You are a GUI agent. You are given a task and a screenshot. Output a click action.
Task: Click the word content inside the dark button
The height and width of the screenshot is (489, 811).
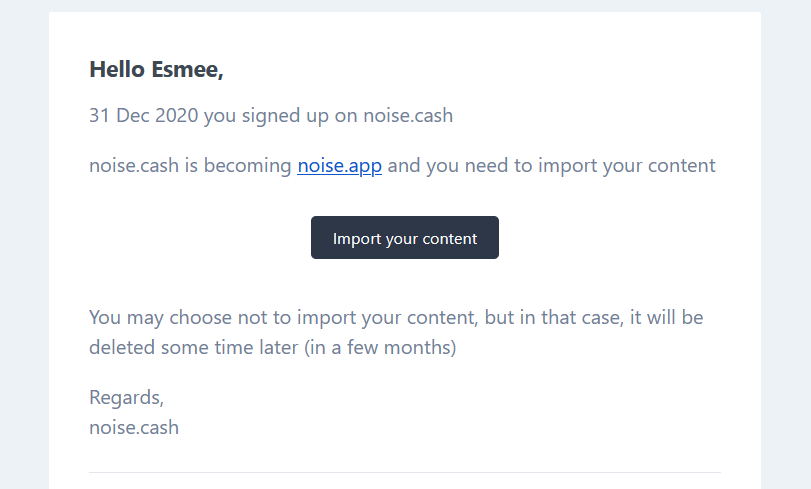point(449,239)
